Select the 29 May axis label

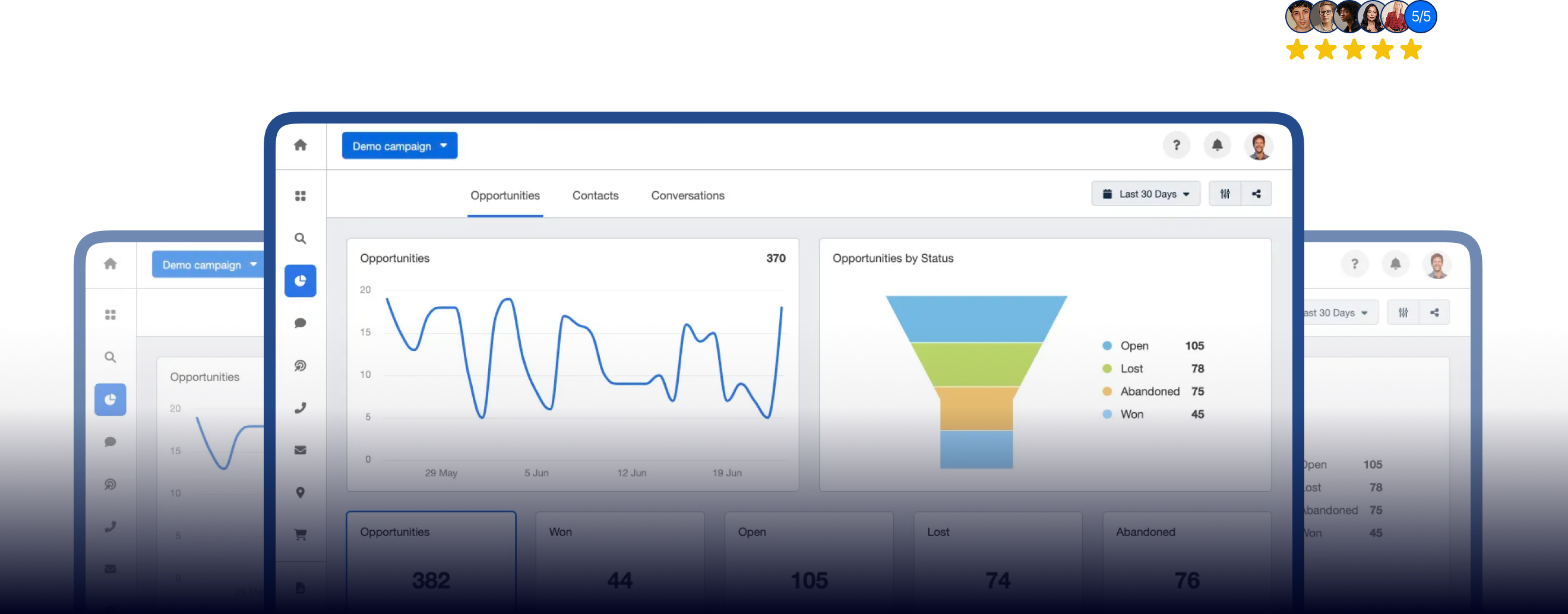[x=441, y=473]
